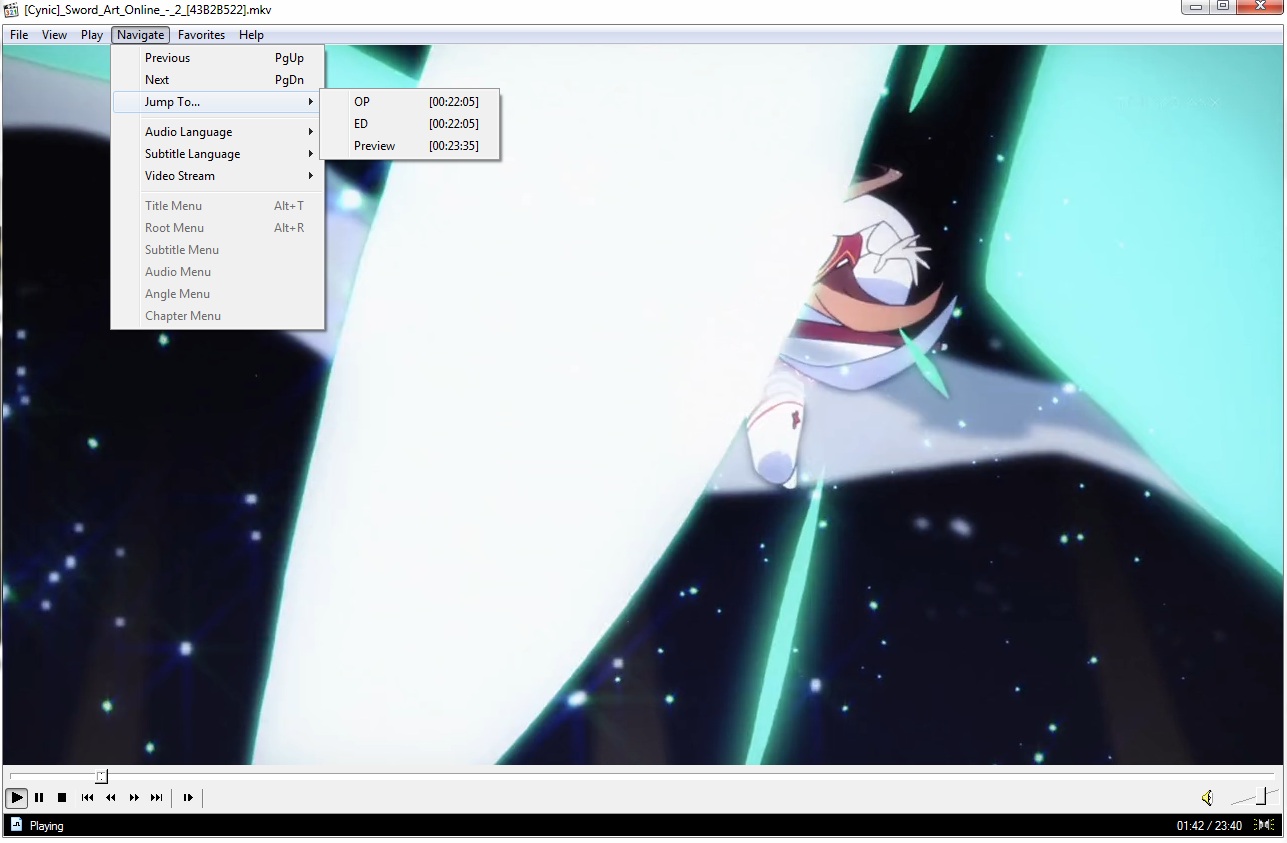1287x843 pixels.
Task: Maximize the player window
Action: point(1223,7)
